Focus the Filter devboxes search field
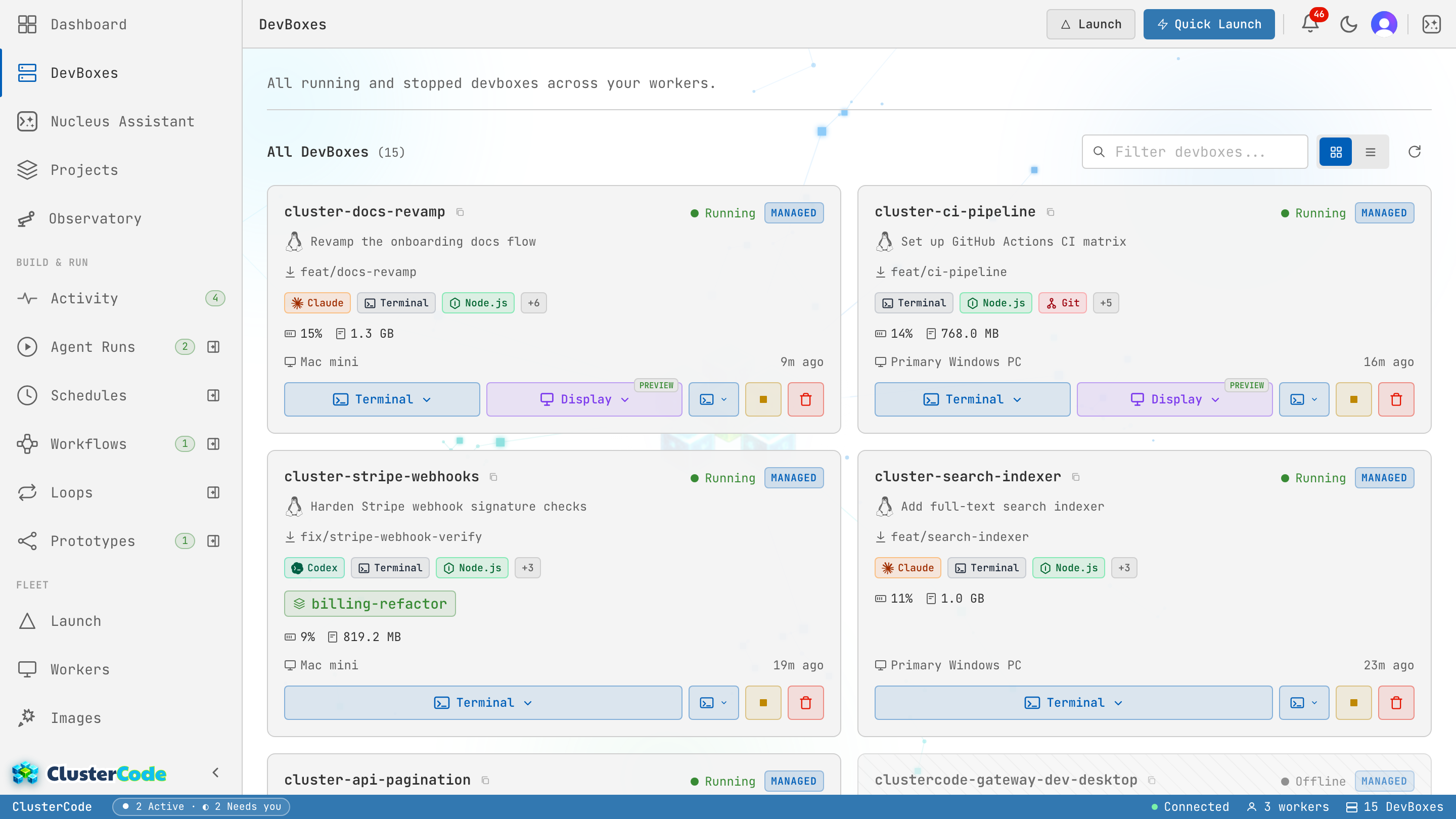 (x=1195, y=152)
